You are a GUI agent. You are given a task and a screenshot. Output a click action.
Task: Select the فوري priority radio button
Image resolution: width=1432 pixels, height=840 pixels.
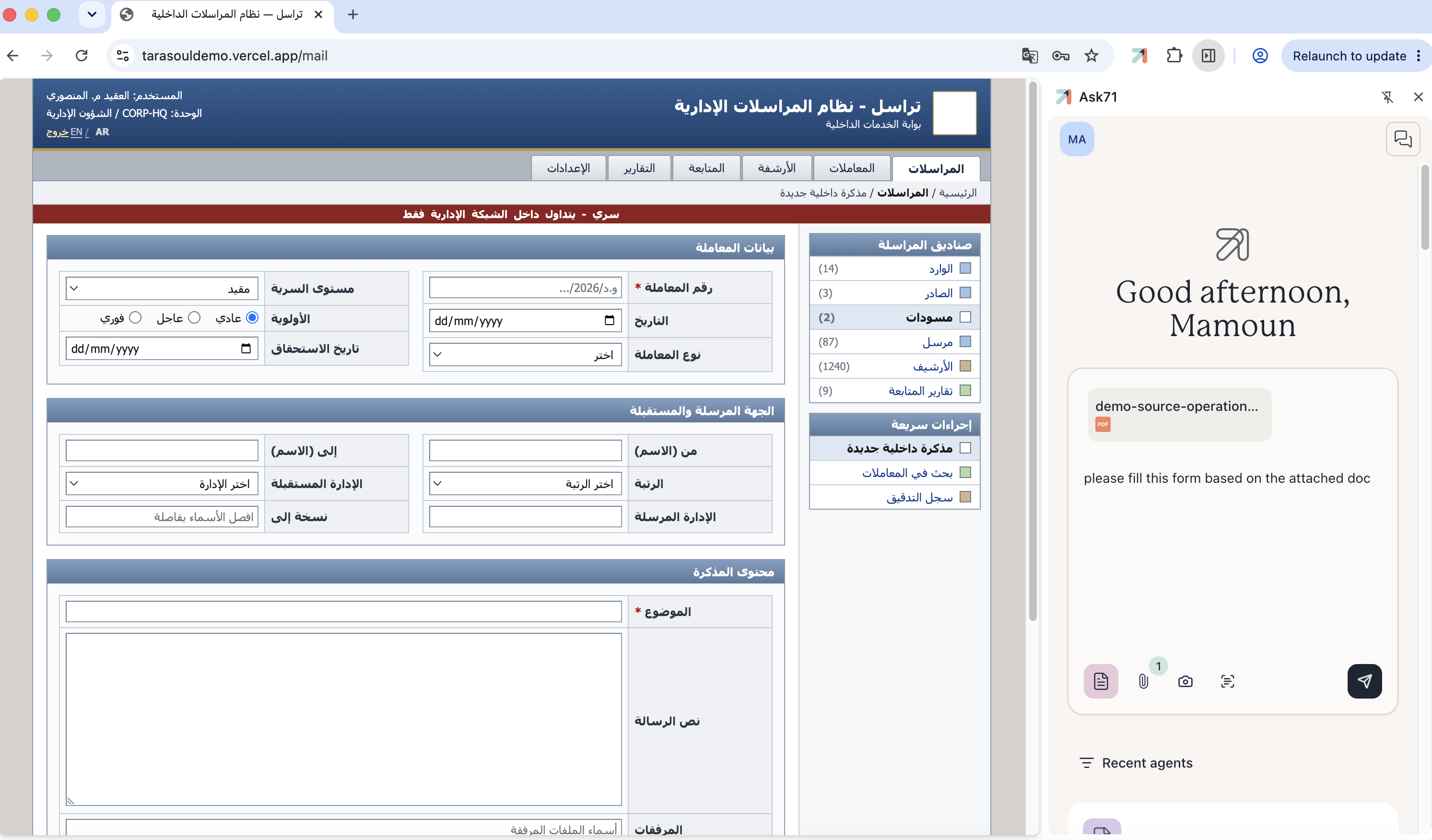click(x=135, y=318)
